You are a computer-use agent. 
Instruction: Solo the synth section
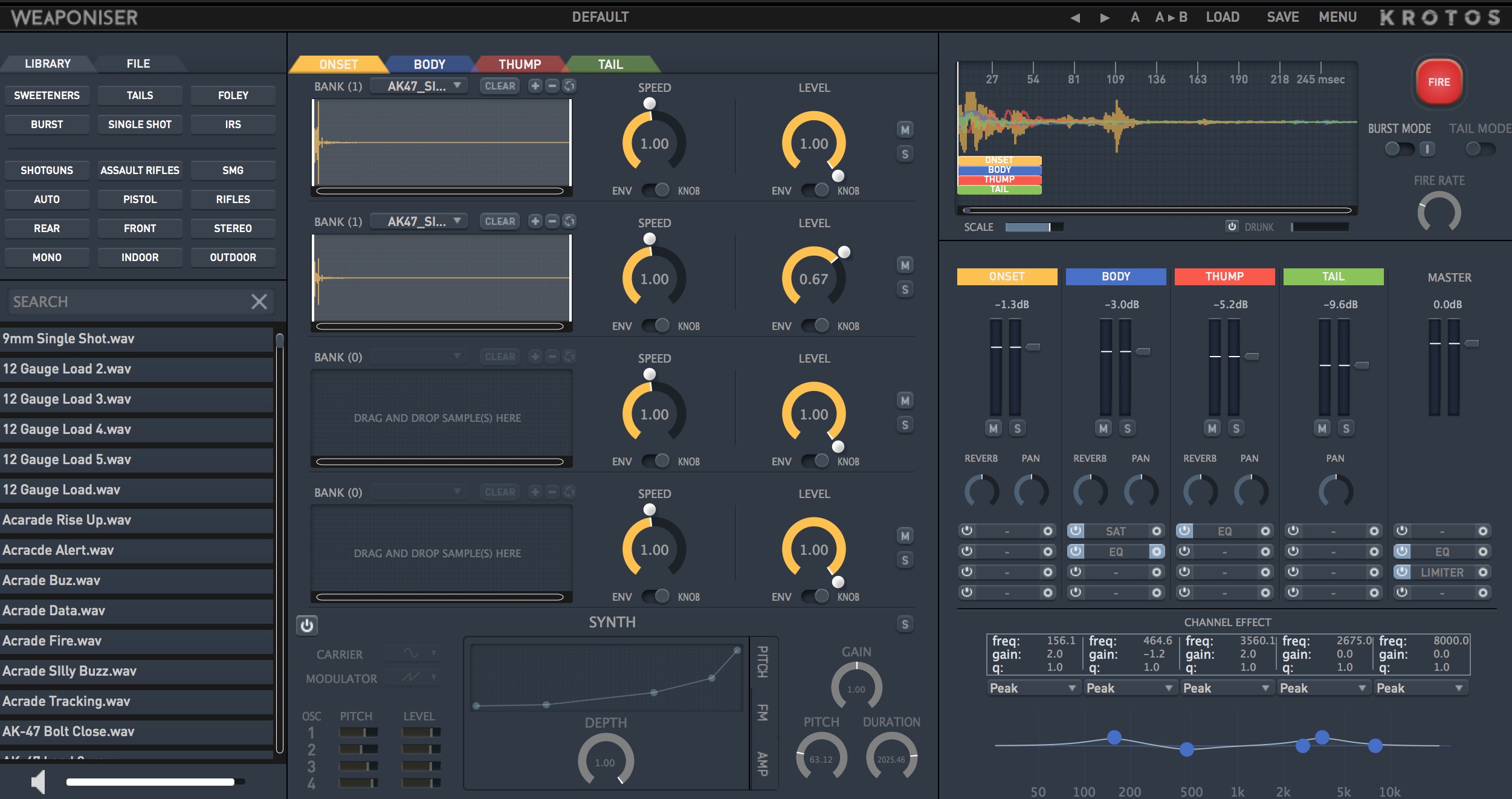905,624
